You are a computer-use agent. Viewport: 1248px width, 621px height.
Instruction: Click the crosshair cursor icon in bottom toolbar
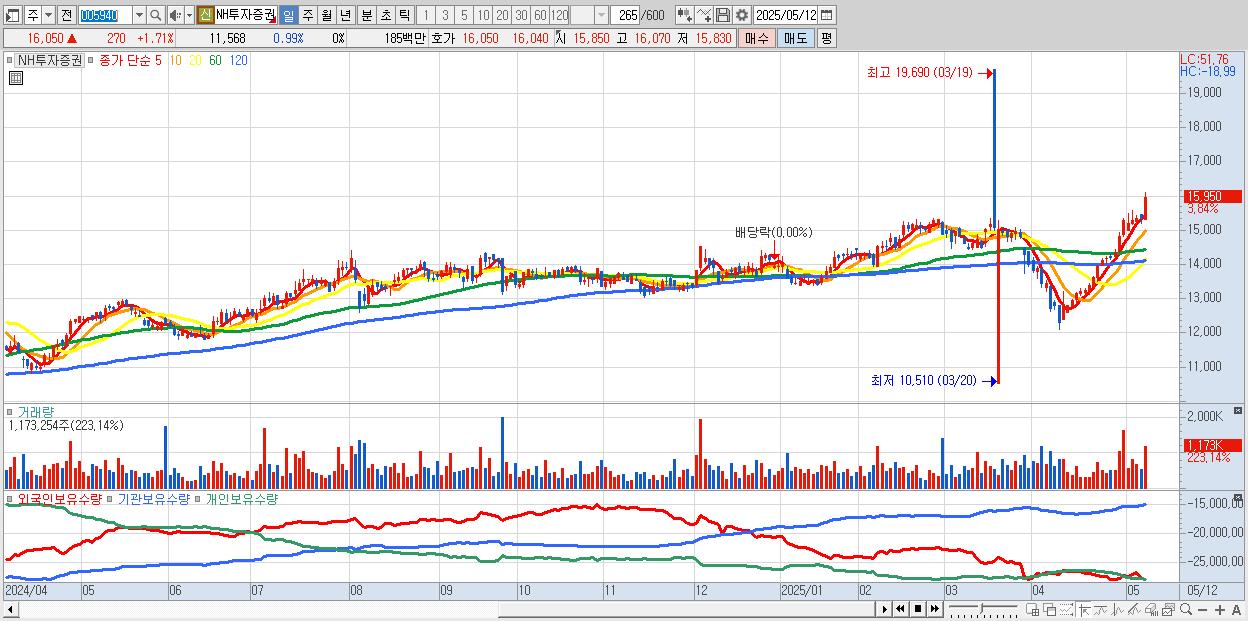click(1083, 609)
